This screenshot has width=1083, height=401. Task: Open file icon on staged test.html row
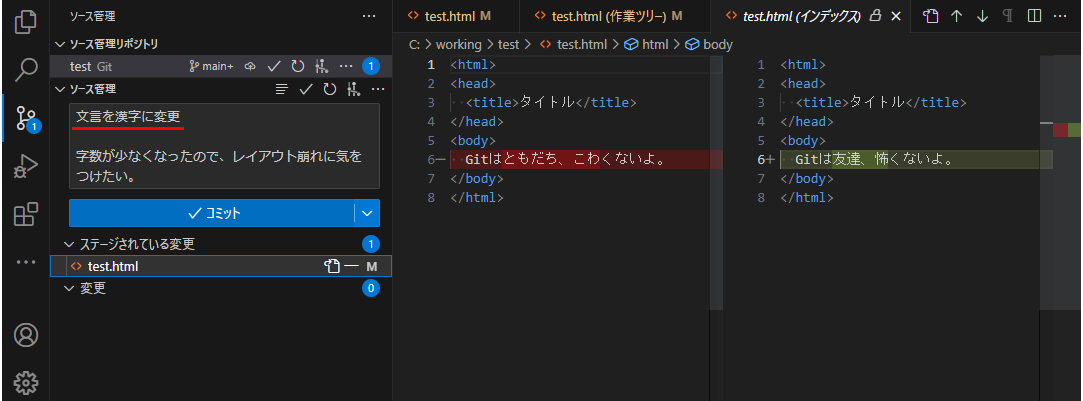point(332,266)
